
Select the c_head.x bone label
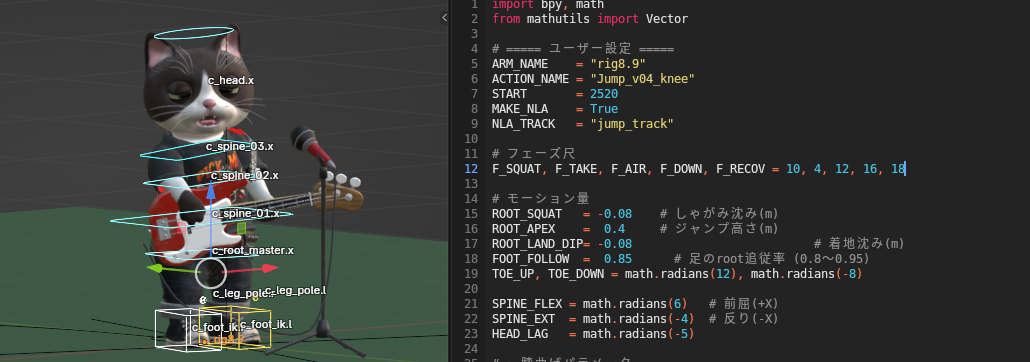point(231,80)
